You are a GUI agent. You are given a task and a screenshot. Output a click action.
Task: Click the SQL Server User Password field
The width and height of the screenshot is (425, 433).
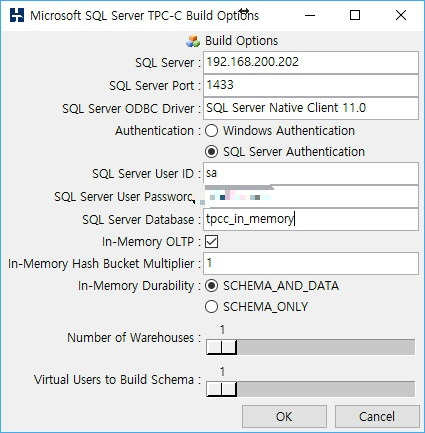[311, 197]
